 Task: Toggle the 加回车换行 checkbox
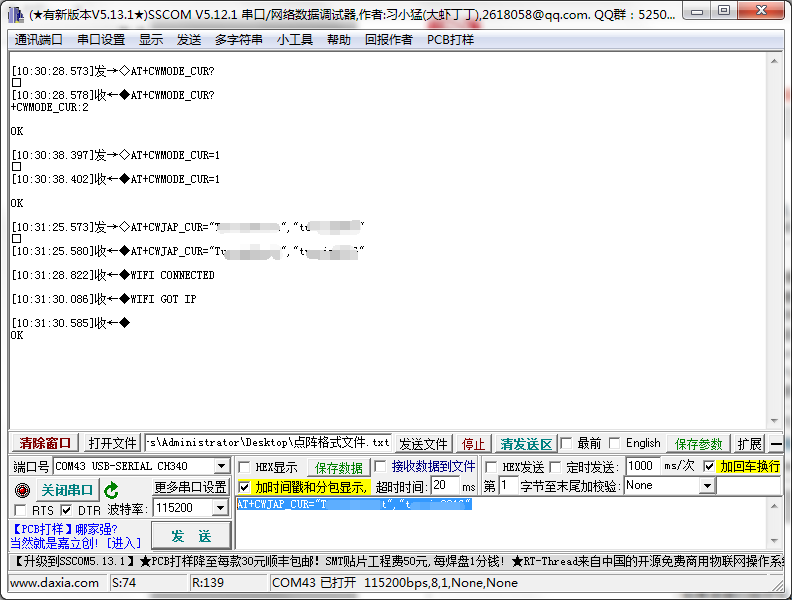(x=709, y=467)
